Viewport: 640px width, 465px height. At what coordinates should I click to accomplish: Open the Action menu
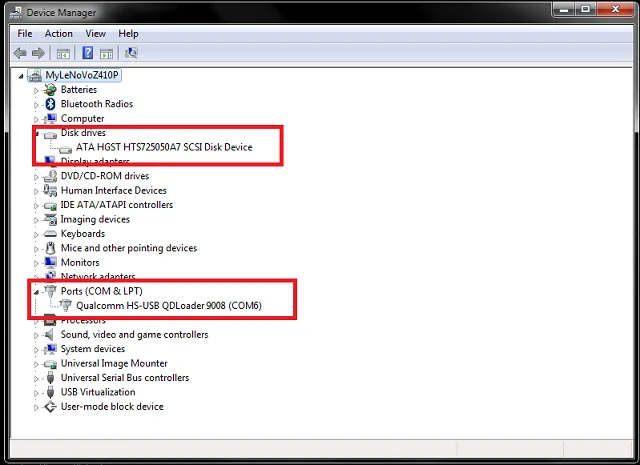pos(59,33)
